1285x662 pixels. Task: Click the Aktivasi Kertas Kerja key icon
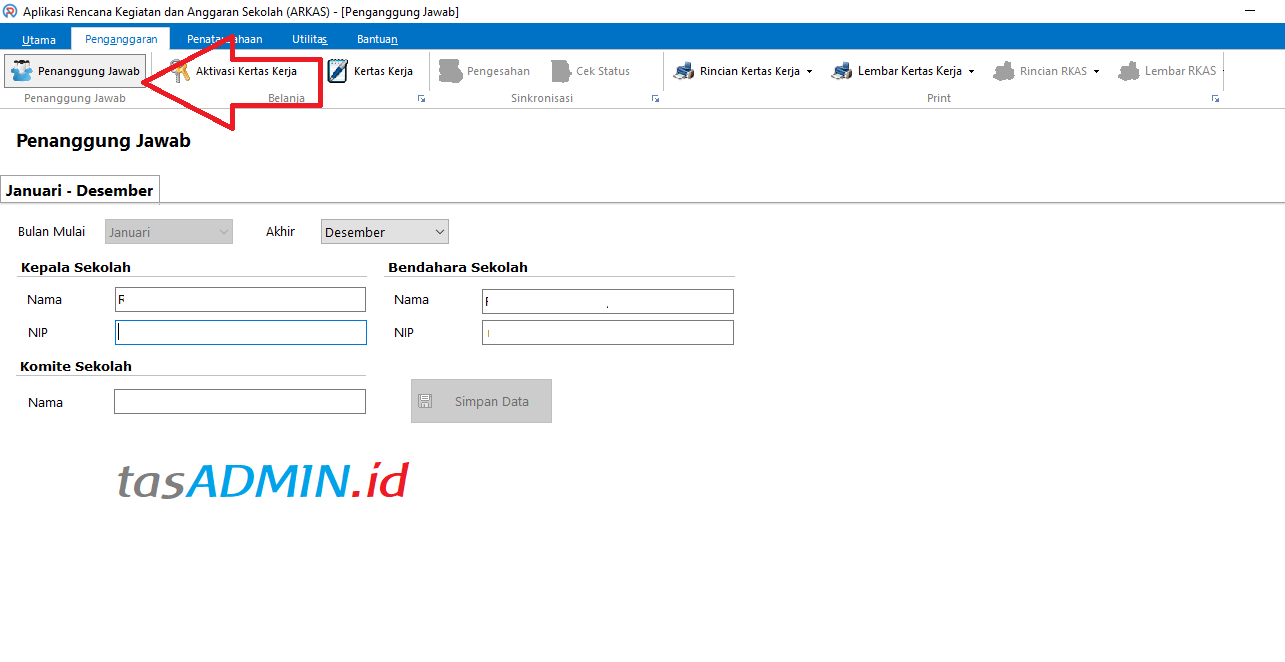[179, 71]
